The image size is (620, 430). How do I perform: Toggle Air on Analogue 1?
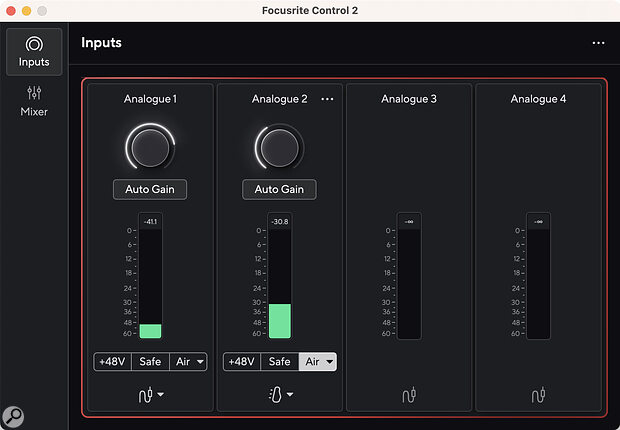pyautogui.click(x=183, y=362)
